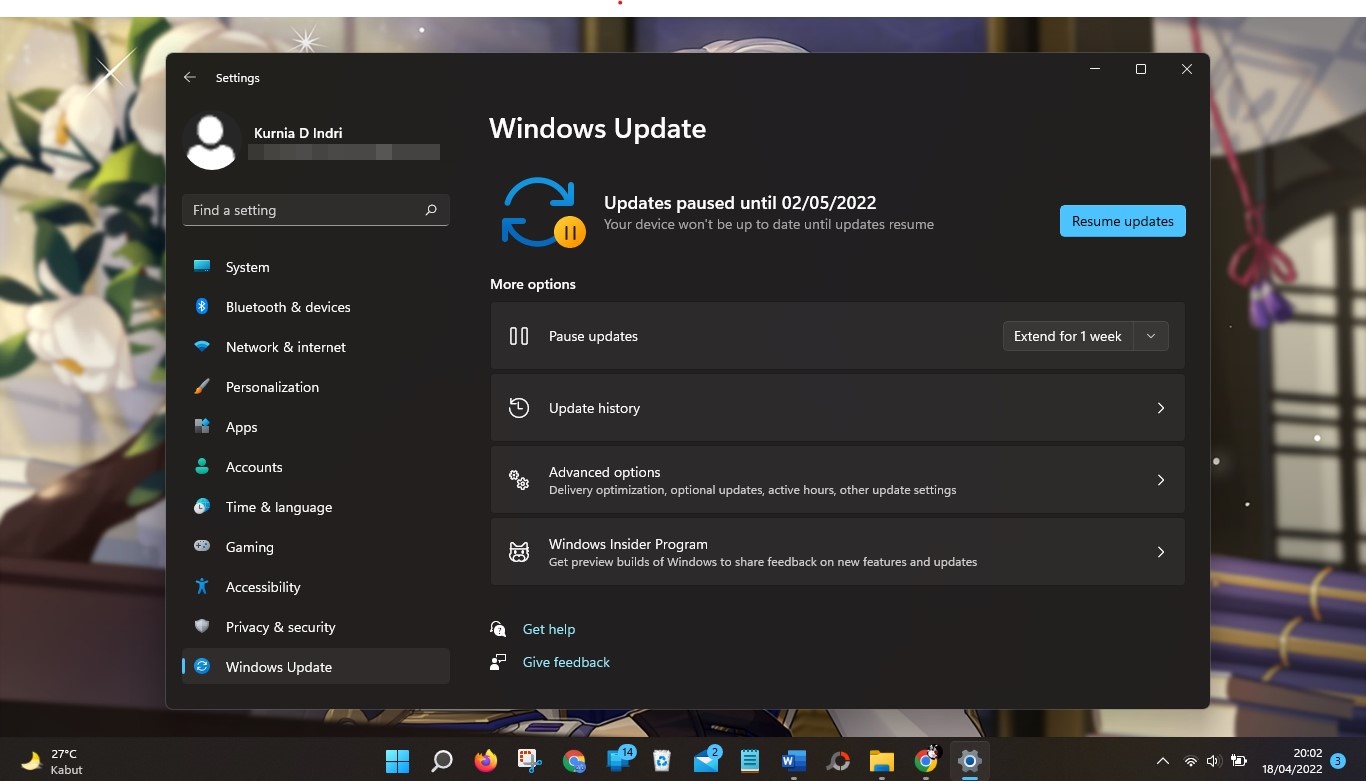This screenshot has width=1366, height=781.
Task: Click the battery tray icon
Action: 1239,761
